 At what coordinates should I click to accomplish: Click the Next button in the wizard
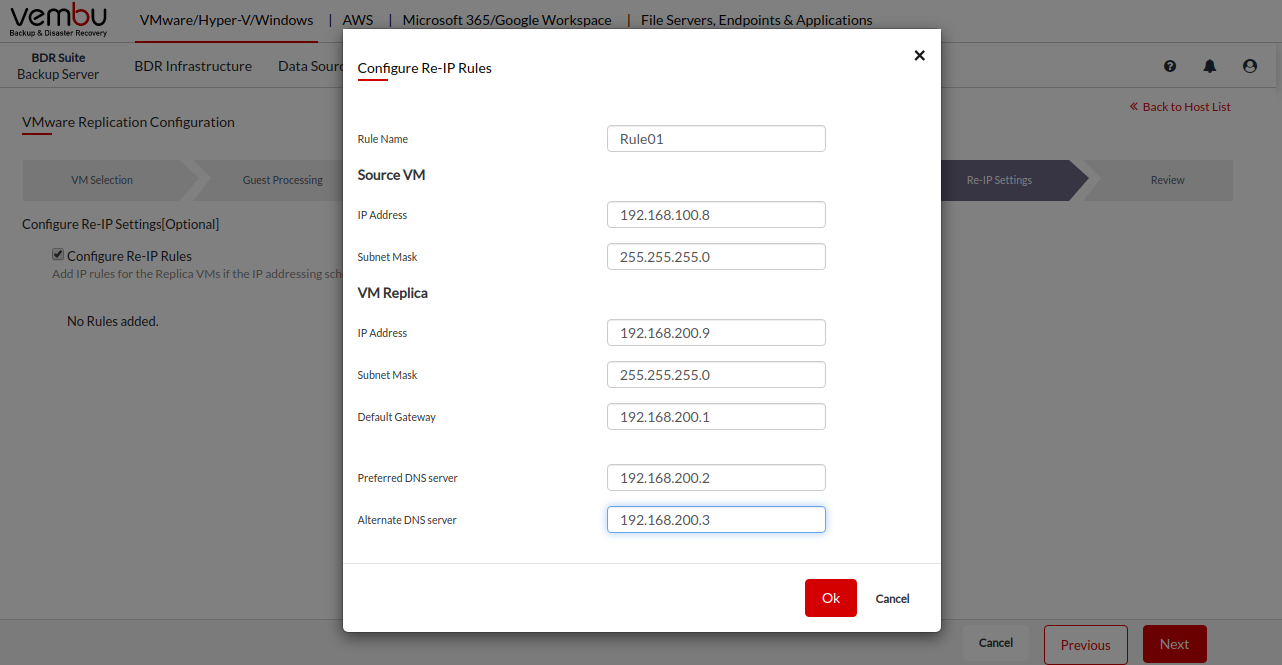tap(1174, 645)
